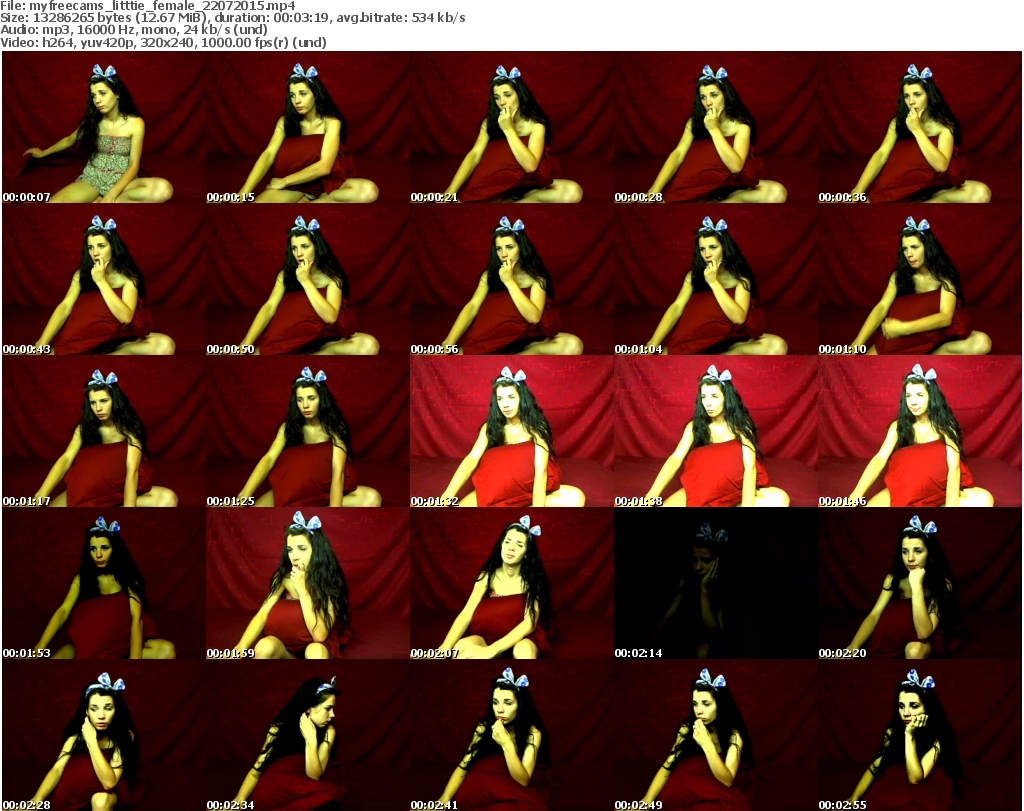Pick the bright frame stamped 00:01:46

[920, 431]
